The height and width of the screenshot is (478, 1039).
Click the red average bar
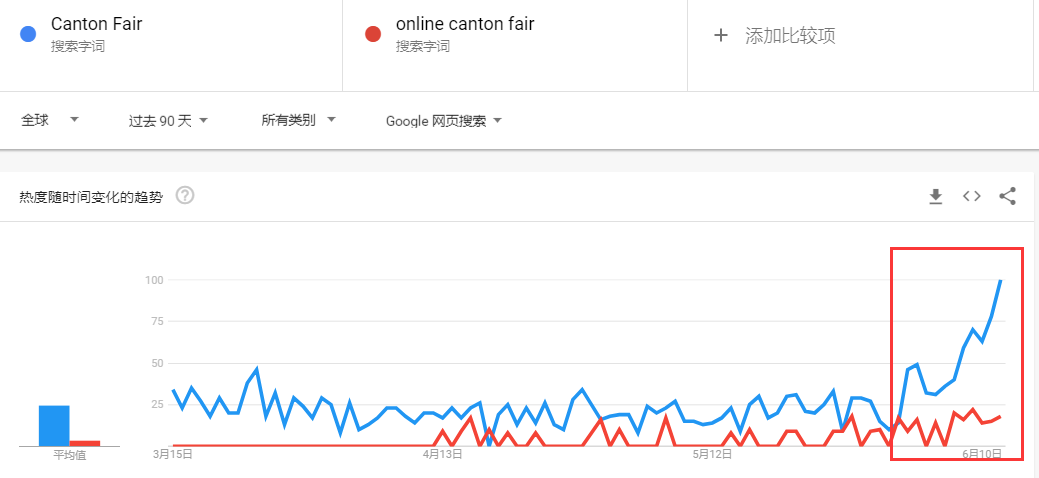tap(85, 442)
